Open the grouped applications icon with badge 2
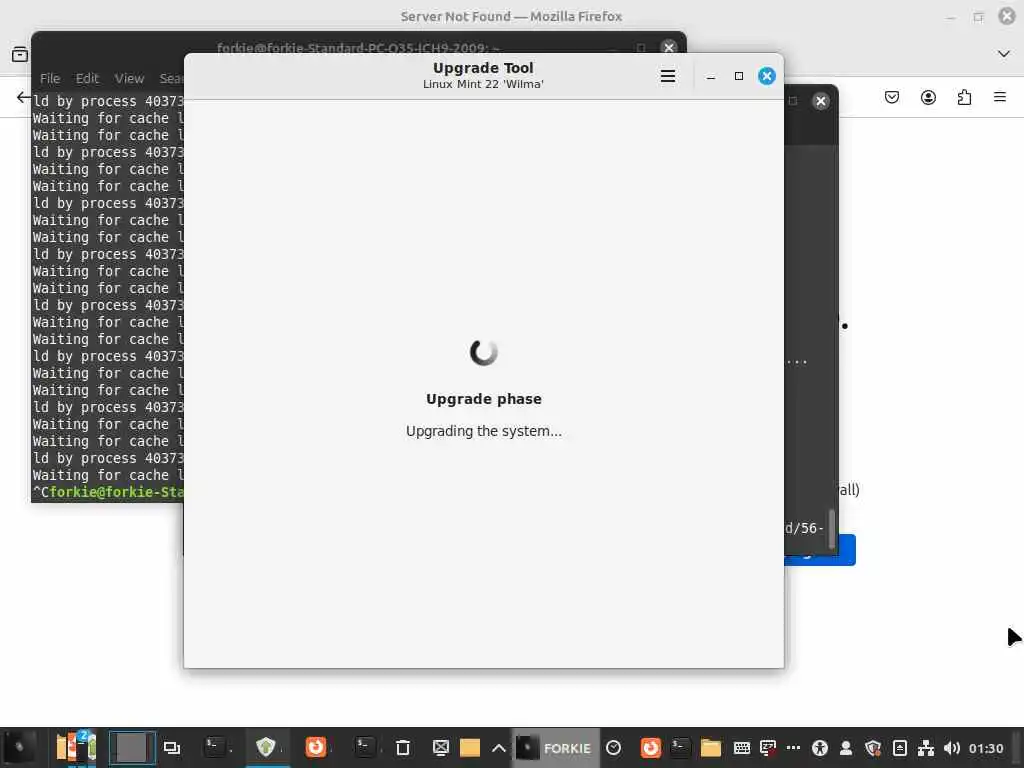 coord(76,748)
